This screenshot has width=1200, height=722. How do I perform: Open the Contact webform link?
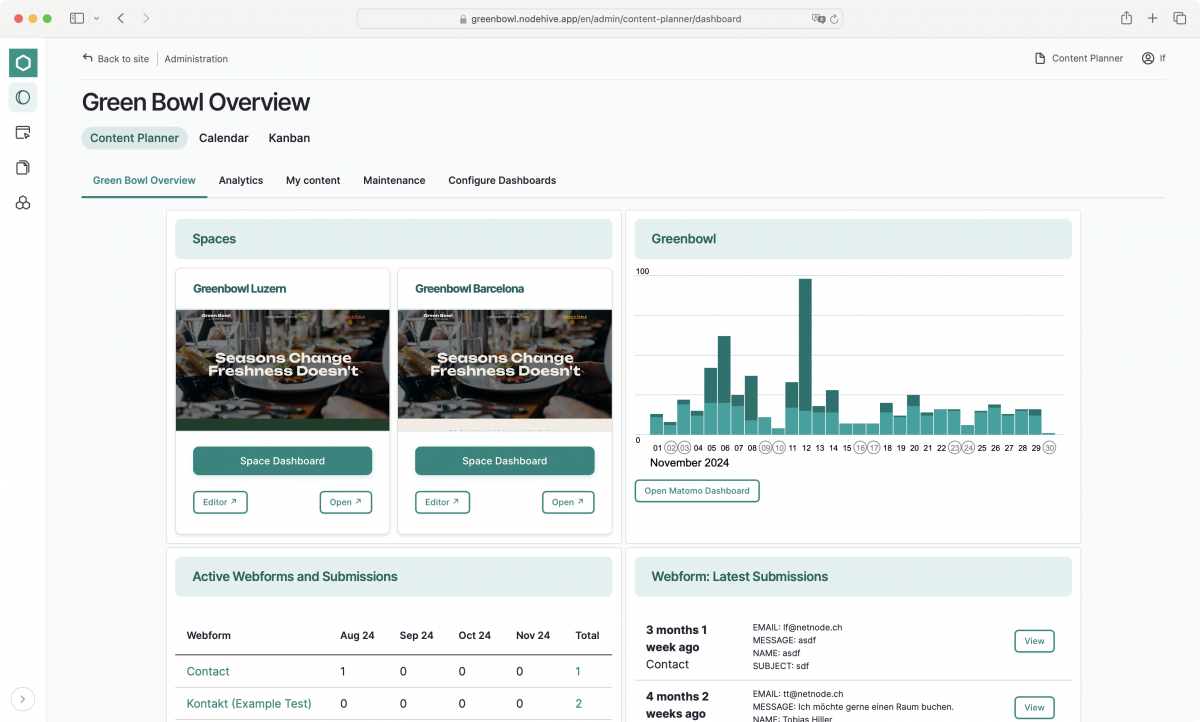208,672
